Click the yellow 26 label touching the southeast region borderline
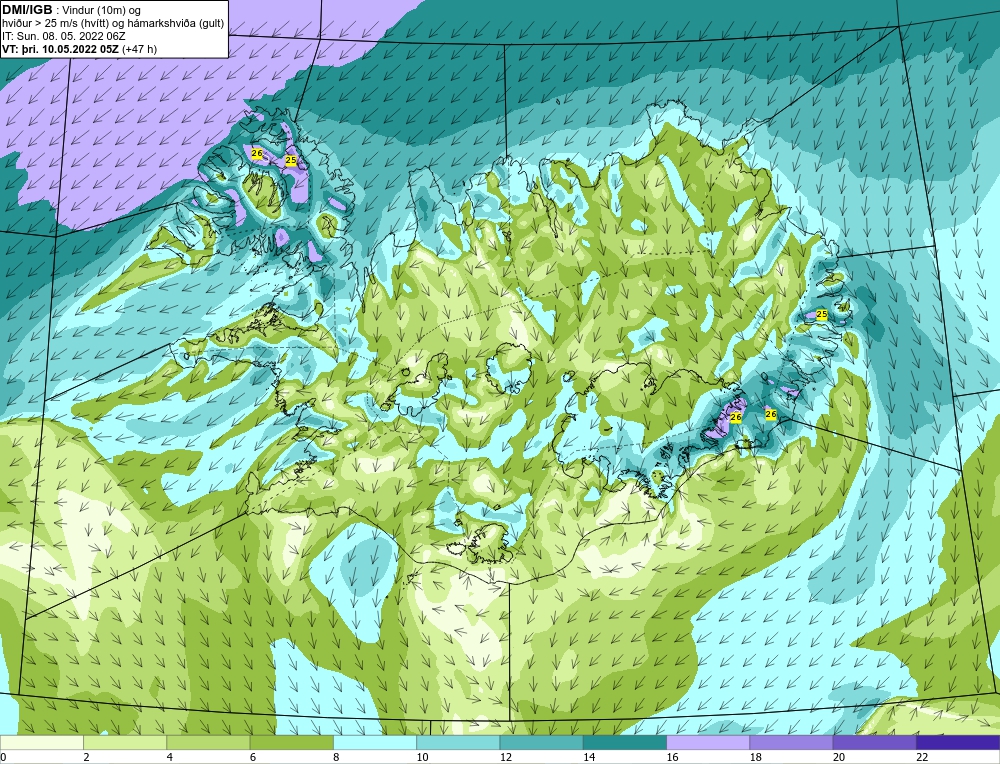The width and height of the screenshot is (1000, 764). tap(770, 415)
